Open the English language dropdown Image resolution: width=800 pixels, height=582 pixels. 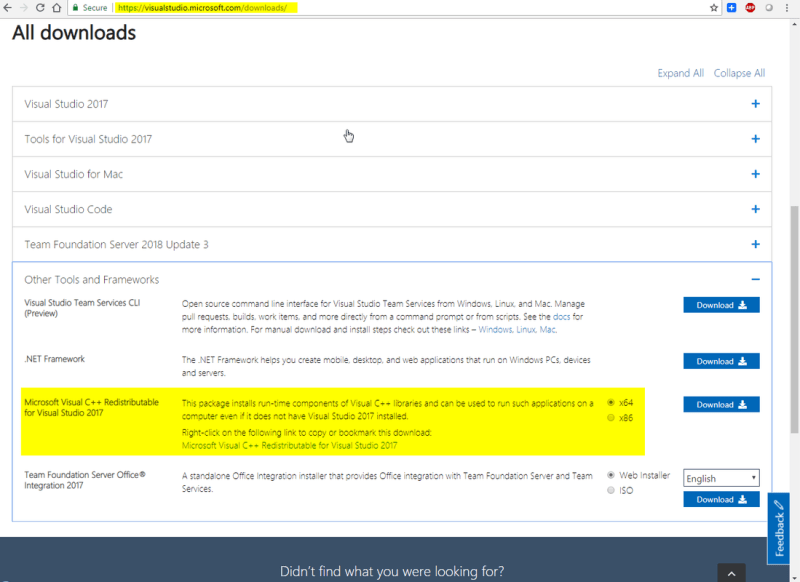pos(721,478)
